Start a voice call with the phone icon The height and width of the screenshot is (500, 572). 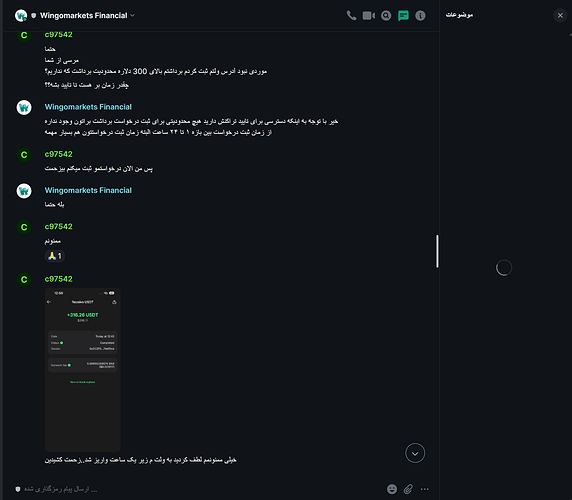351,16
